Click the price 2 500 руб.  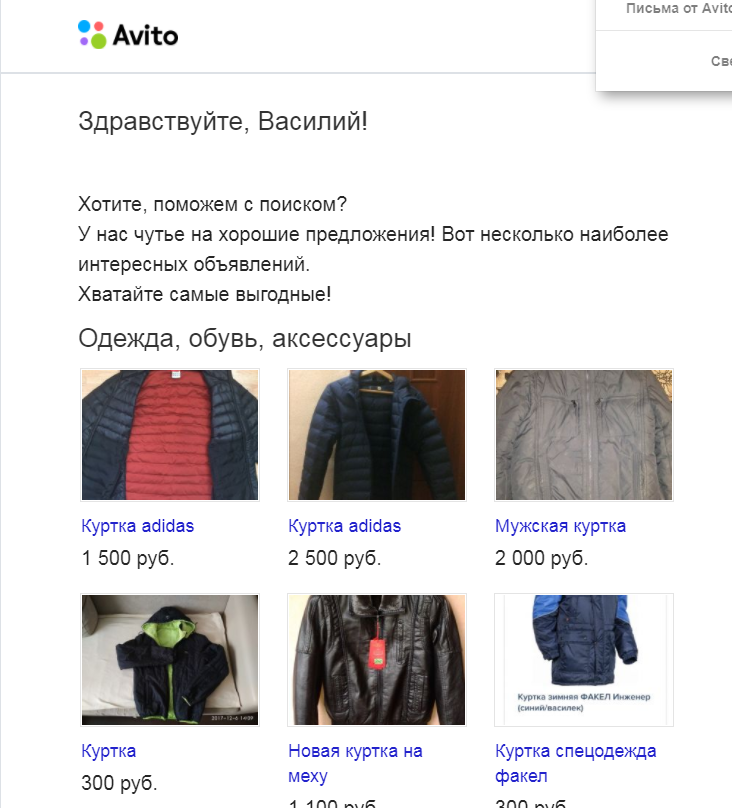click(334, 558)
